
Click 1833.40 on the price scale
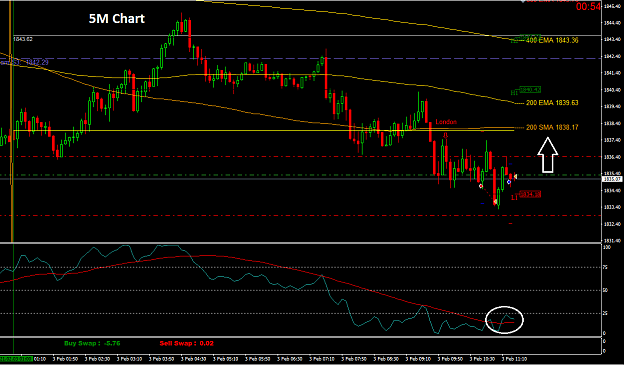tap(612, 207)
